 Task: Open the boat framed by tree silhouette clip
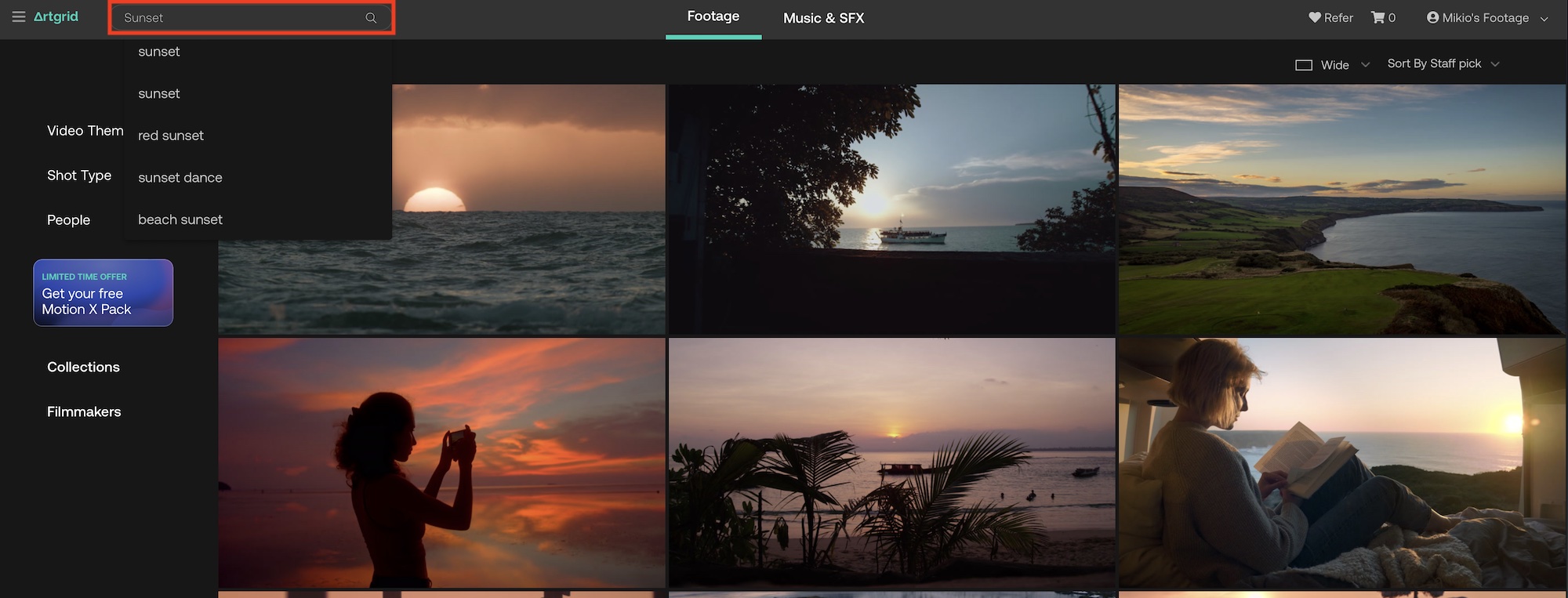click(891, 210)
